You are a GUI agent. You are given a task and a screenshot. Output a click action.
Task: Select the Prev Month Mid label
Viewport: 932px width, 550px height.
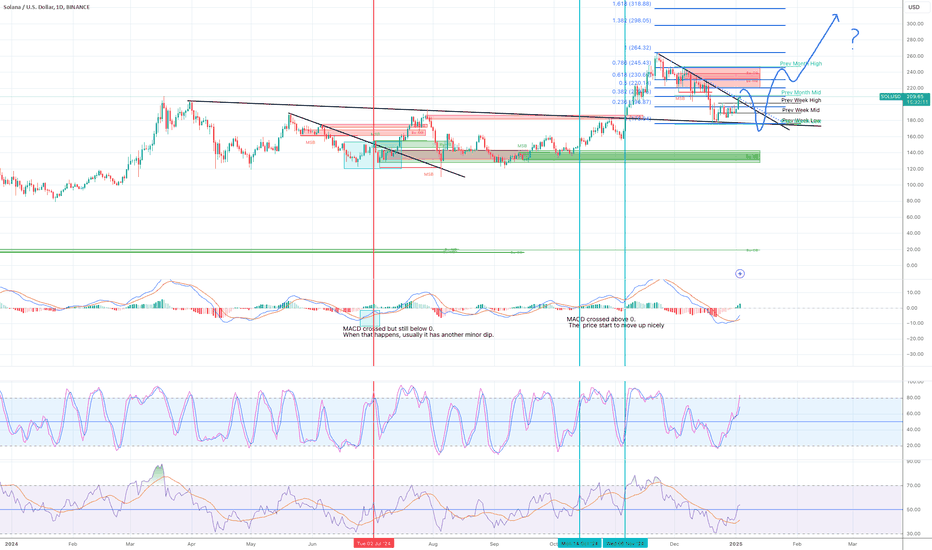click(801, 93)
